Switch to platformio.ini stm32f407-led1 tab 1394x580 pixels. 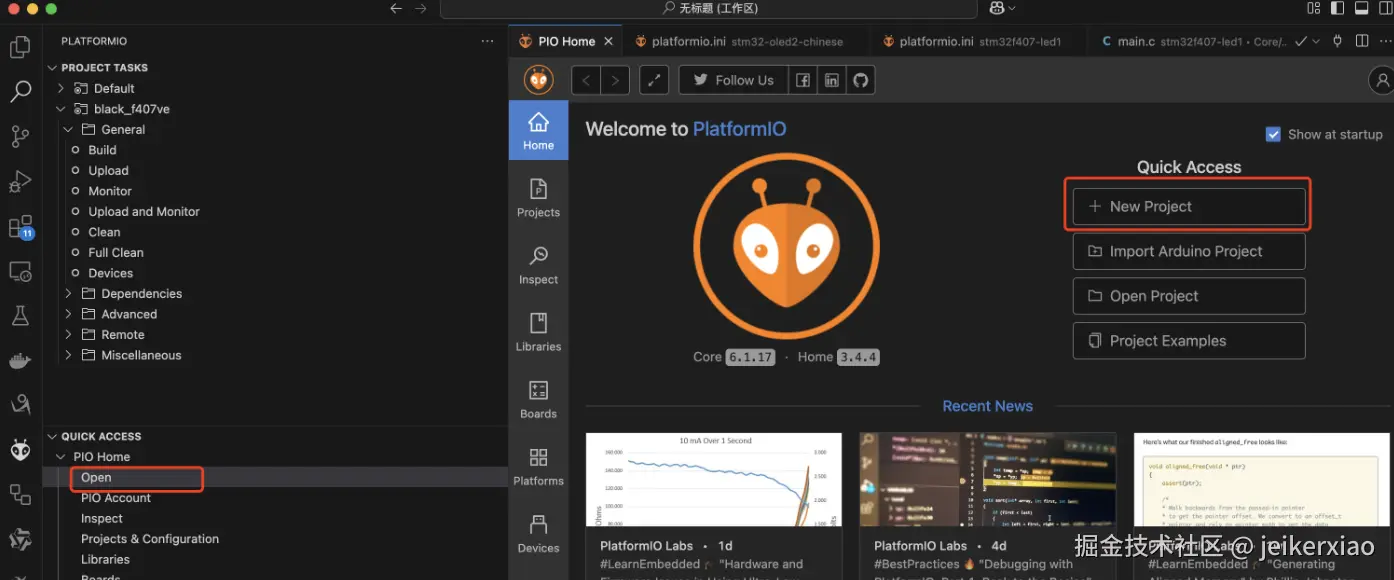point(980,41)
